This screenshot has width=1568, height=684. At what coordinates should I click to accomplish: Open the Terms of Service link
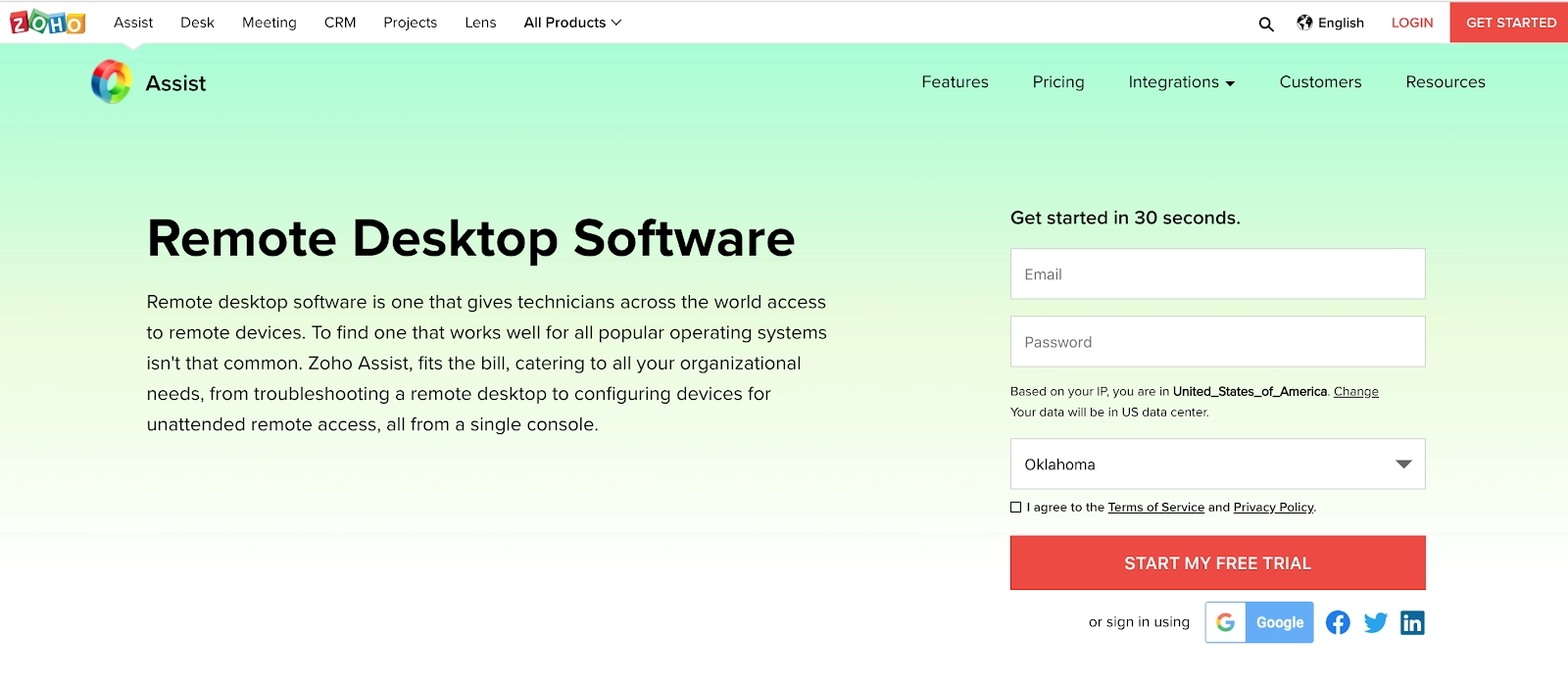click(x=1156, y=507)
